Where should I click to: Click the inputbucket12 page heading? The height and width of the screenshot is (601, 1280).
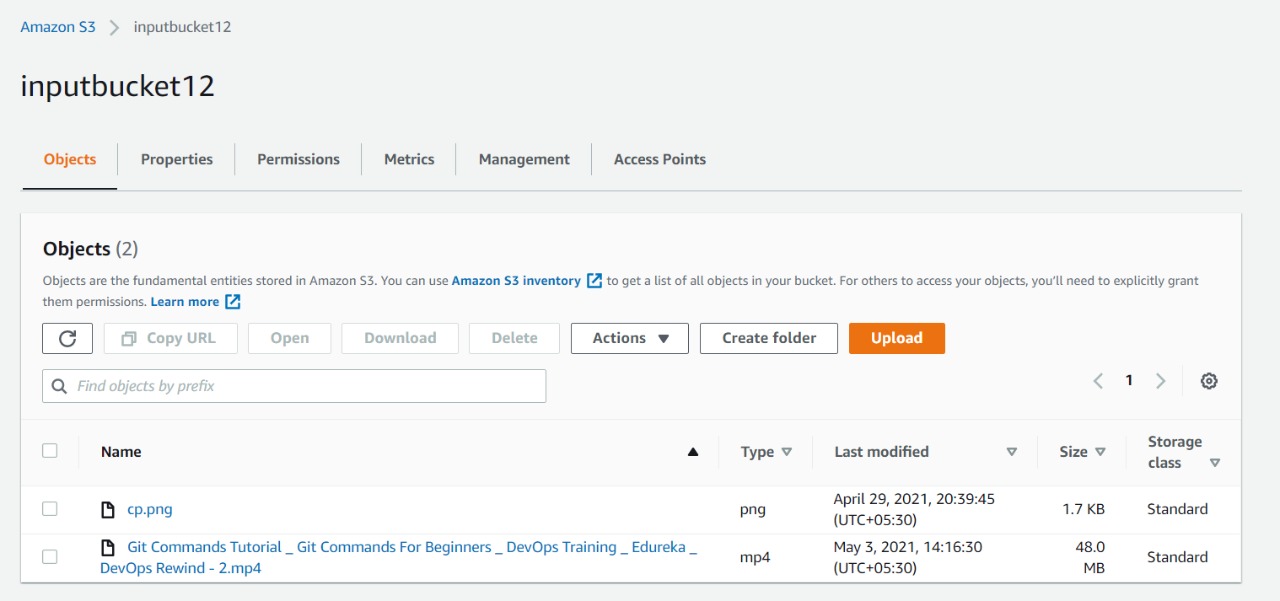[x=118, y=86]
